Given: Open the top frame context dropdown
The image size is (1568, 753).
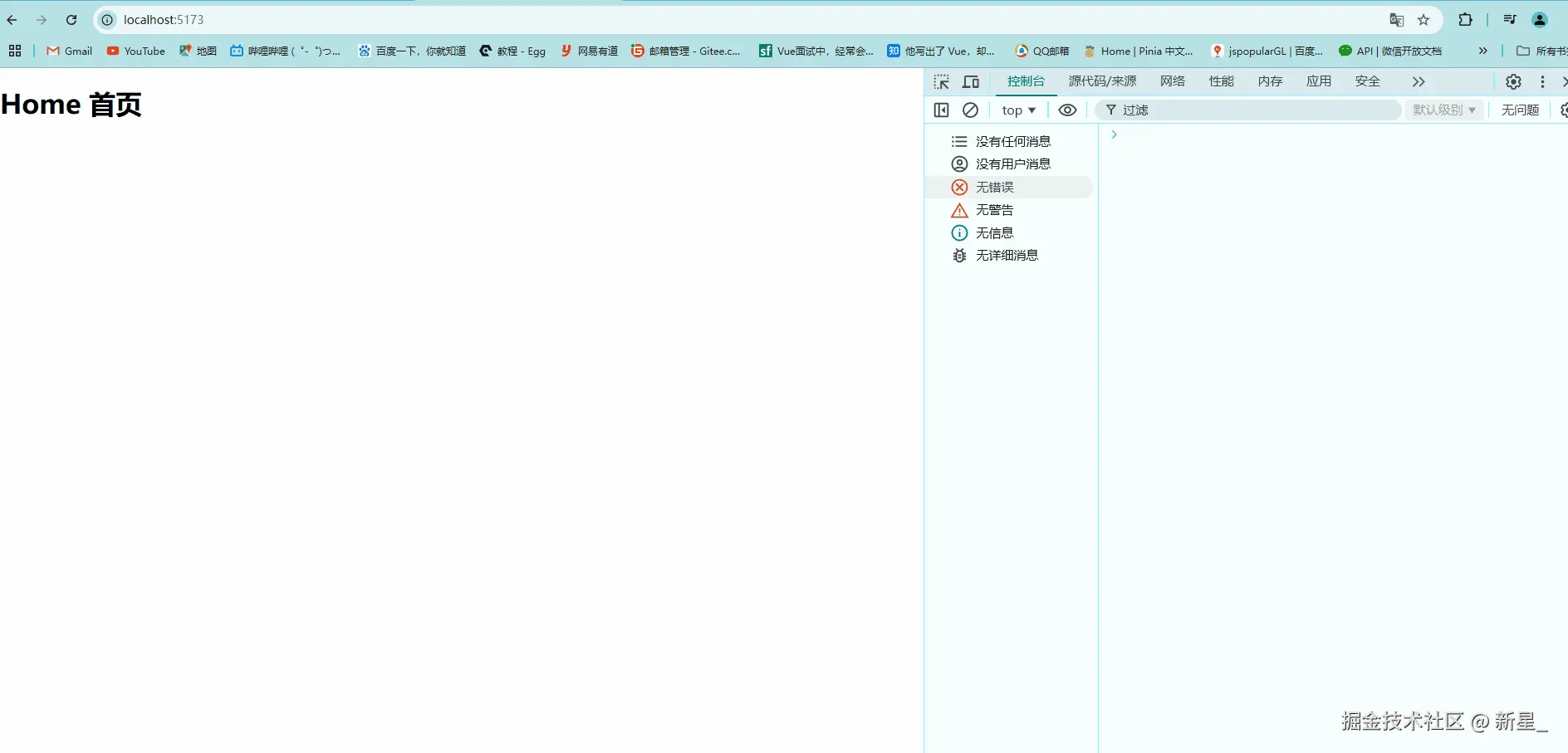Looking at the screenshot, I should coord(1018,110).
